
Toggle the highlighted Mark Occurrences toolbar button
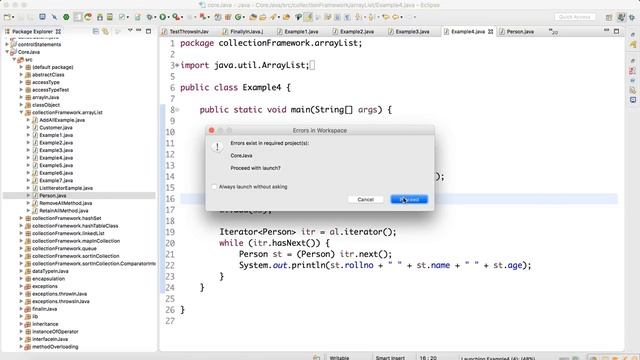point(307,17)
